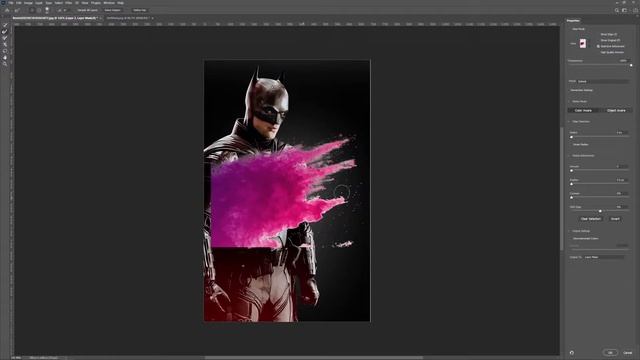The image size is (640, 360).
Task: Open the Layer menu
Action: click(x=39, y=3)
